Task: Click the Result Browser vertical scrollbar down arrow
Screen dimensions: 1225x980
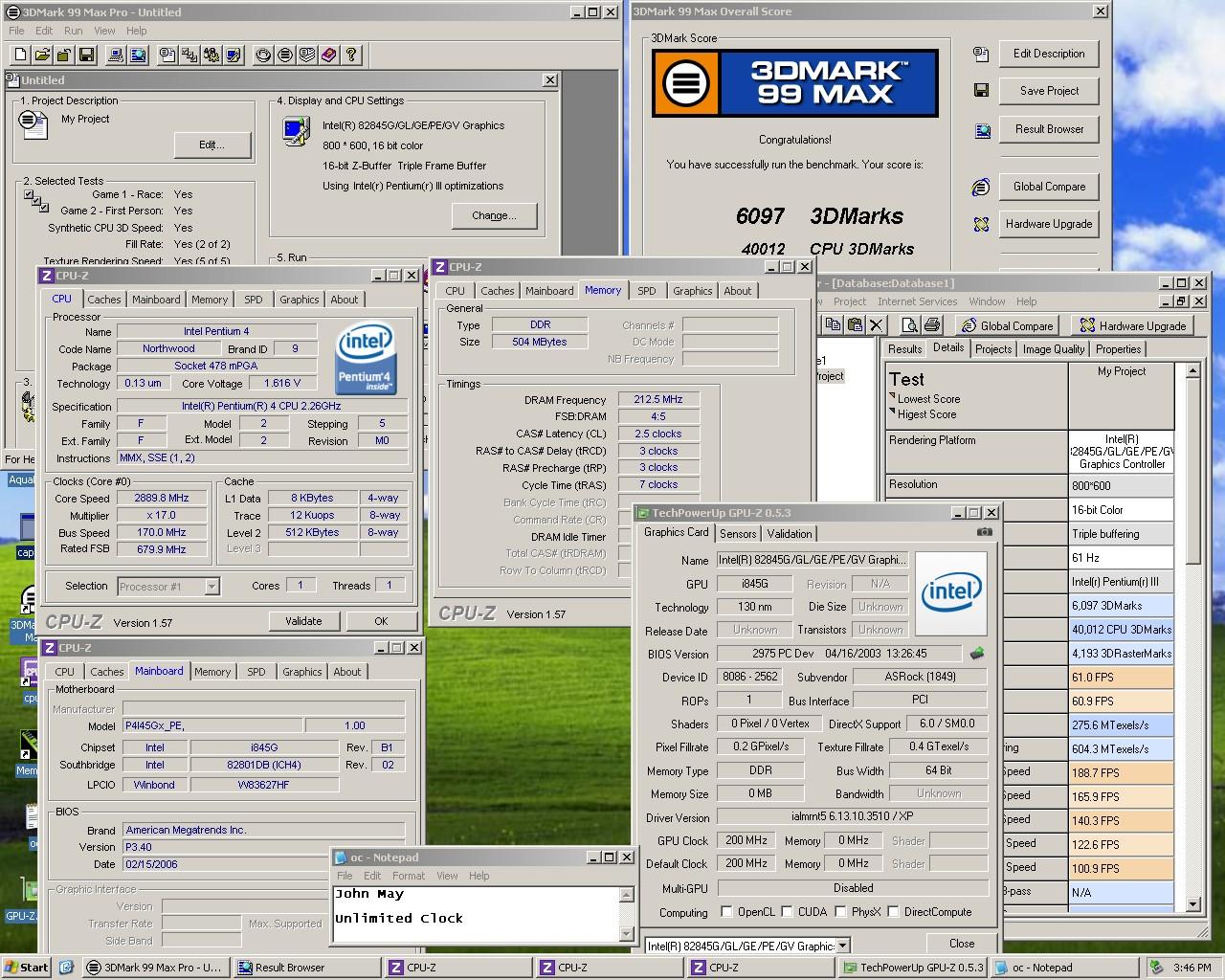Action: coord(1192,903)
